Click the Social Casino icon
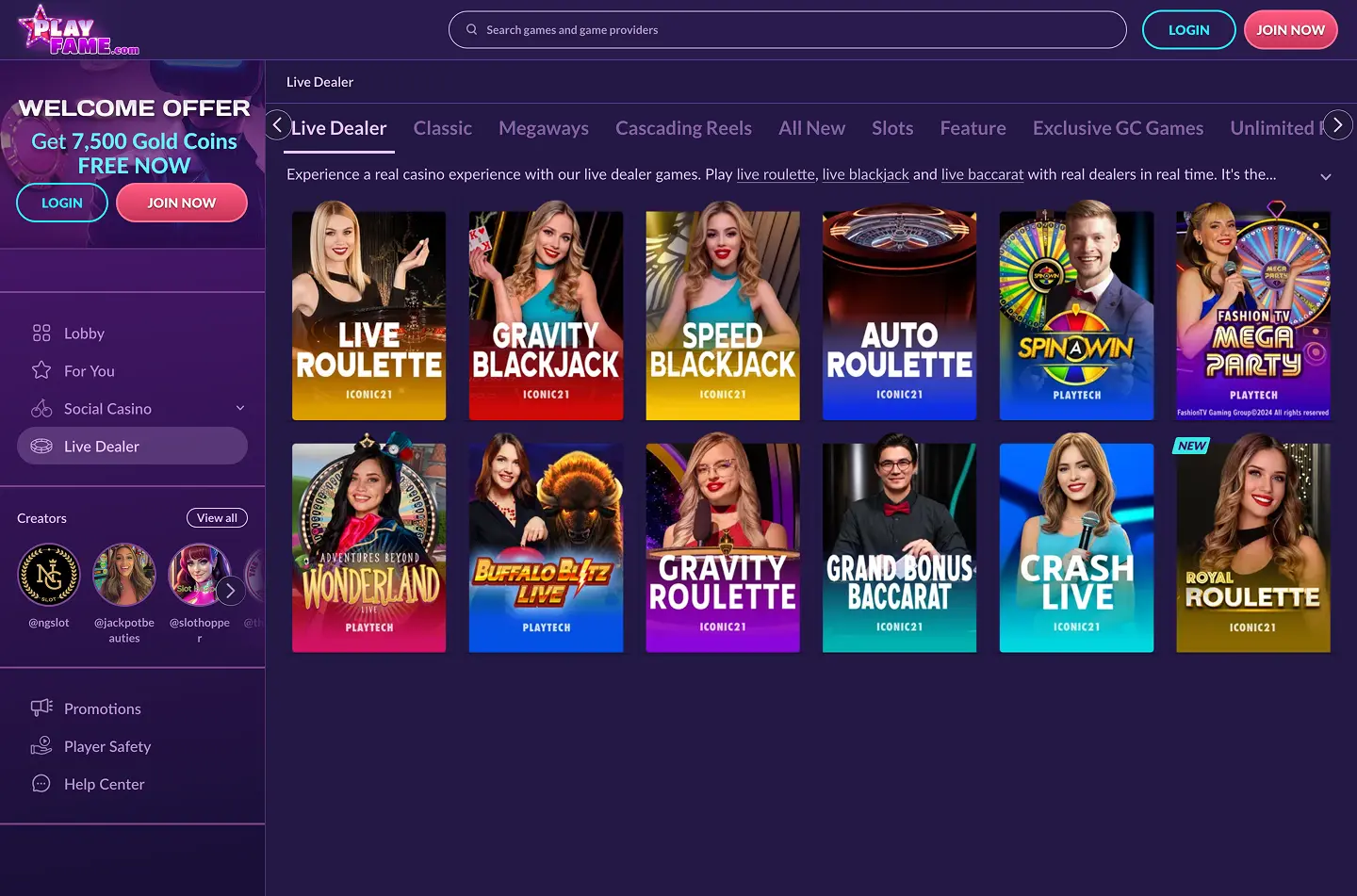1357x896 pixels. (x=41, y=408)
